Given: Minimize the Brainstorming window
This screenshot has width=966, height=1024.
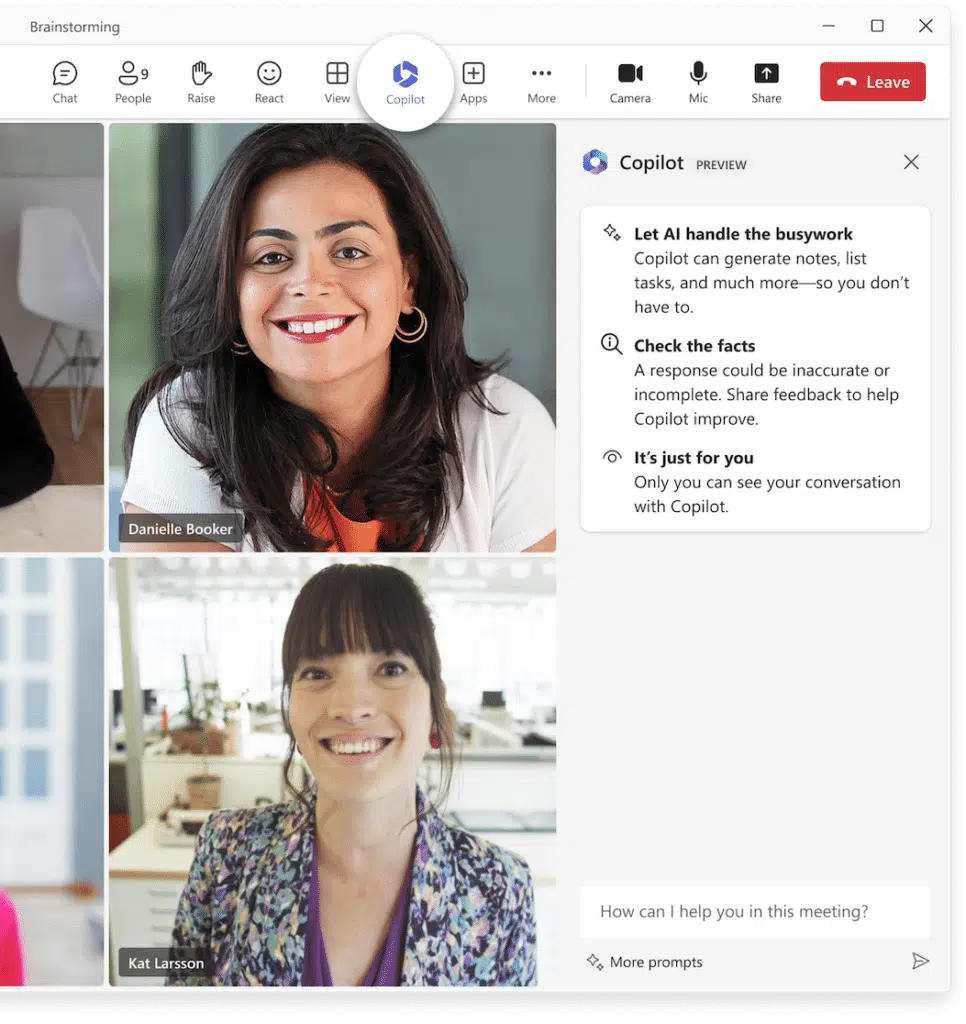Looking at the screenshot, I should pos(829,25).
